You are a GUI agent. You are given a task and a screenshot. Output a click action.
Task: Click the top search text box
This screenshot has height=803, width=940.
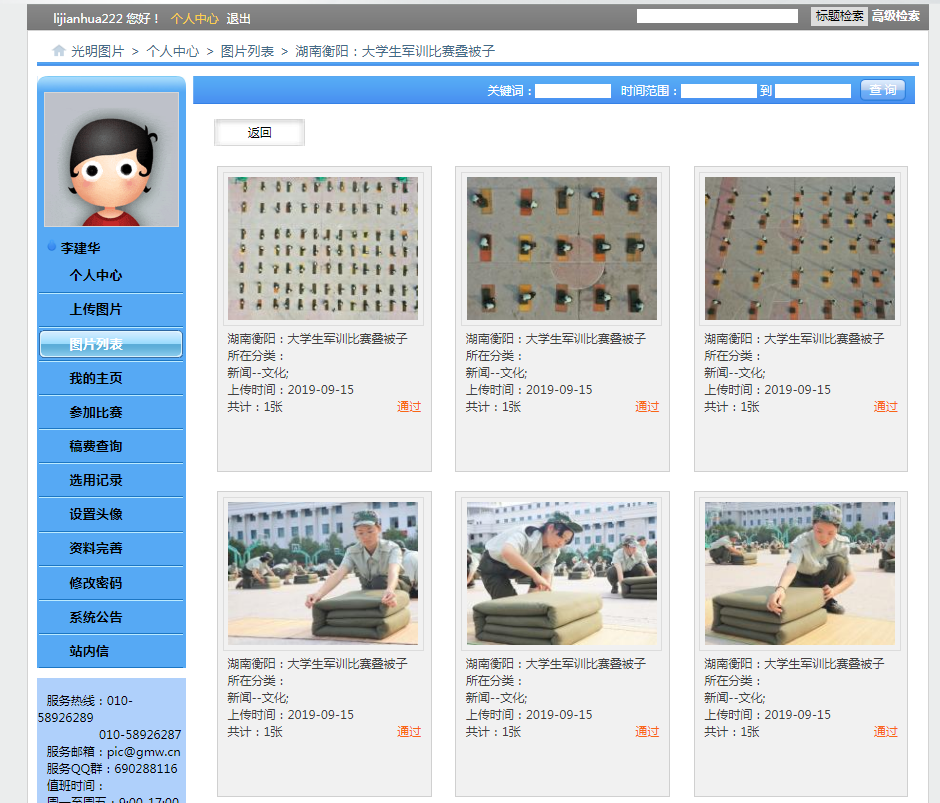click(x=717, y=16)
